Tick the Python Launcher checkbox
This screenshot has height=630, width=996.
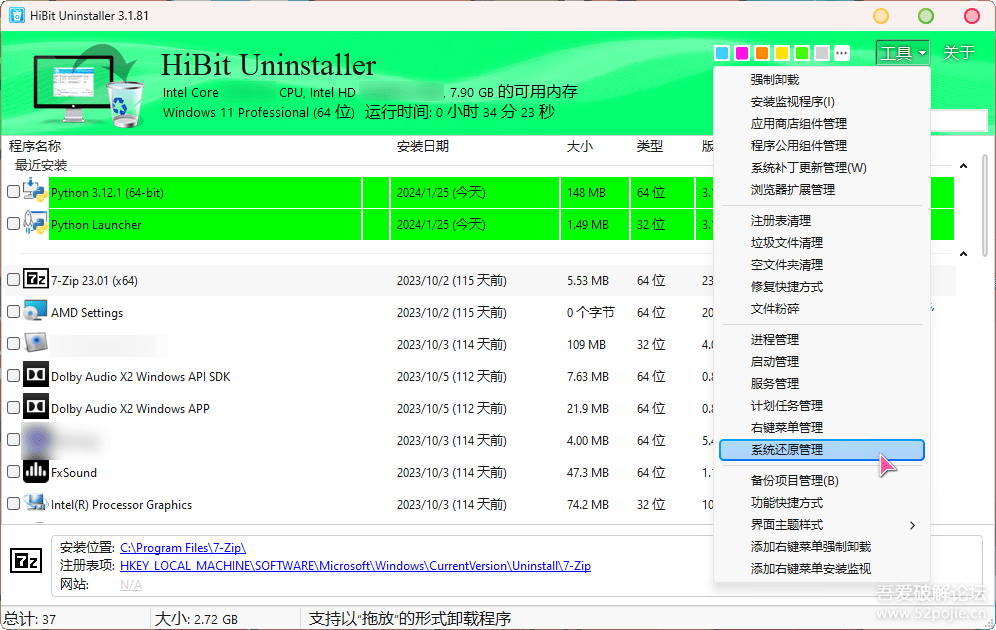click(x=13, y=224)
